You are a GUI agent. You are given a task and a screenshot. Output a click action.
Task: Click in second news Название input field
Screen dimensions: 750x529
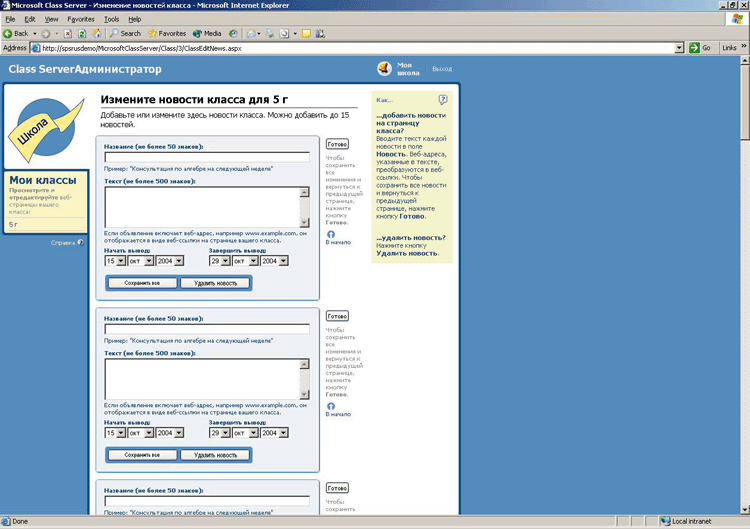pos(207,329)
